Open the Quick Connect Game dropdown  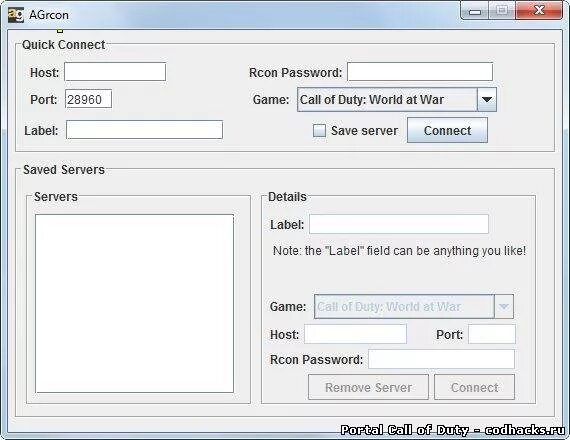[x=397, y=99]
